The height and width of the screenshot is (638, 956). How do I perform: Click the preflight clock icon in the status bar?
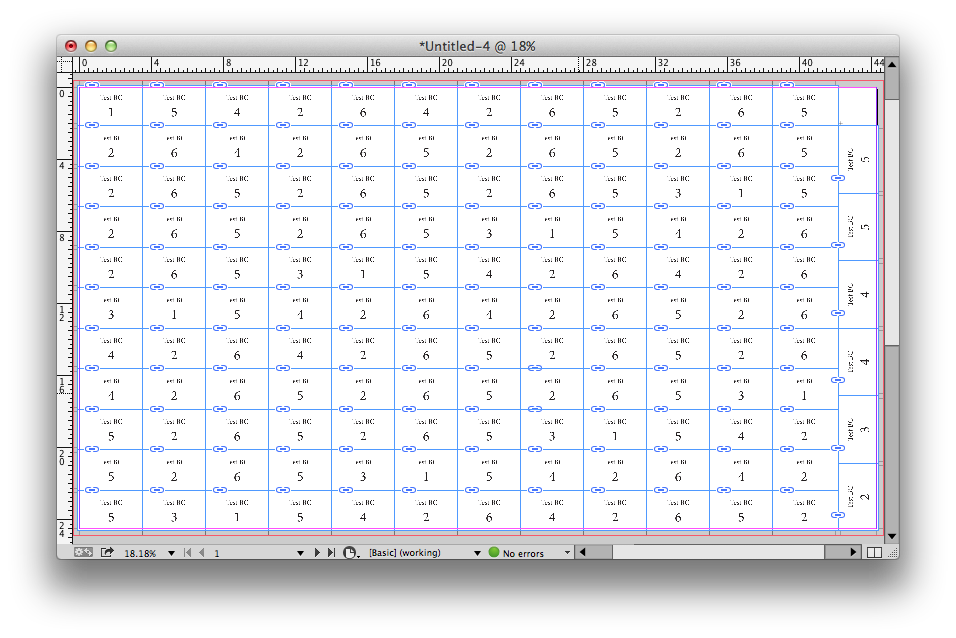350,552
